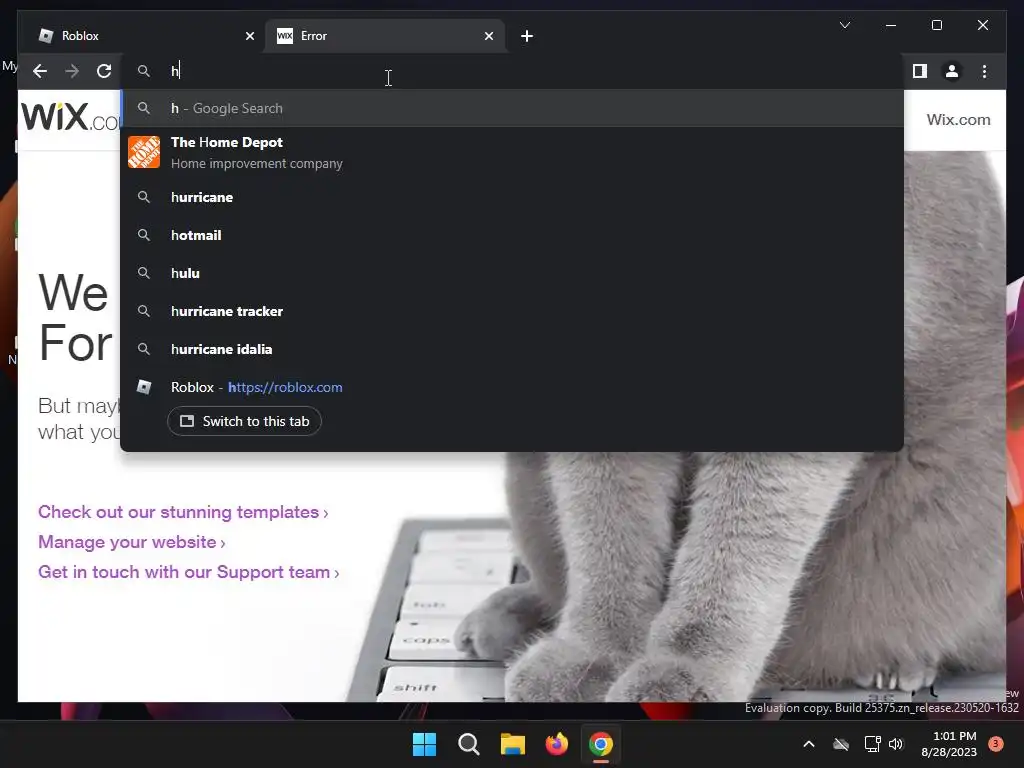Open clock showing 1:01 PM

click(949, 744)
